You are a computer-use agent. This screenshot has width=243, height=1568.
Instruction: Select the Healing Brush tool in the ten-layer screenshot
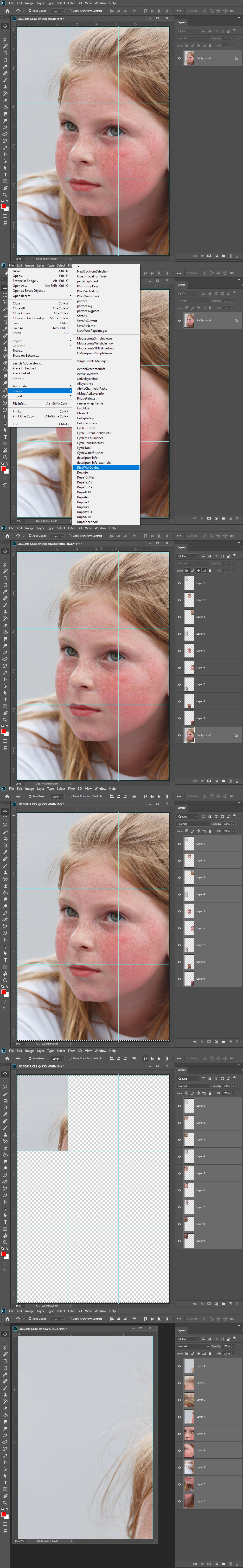[5, 598]
